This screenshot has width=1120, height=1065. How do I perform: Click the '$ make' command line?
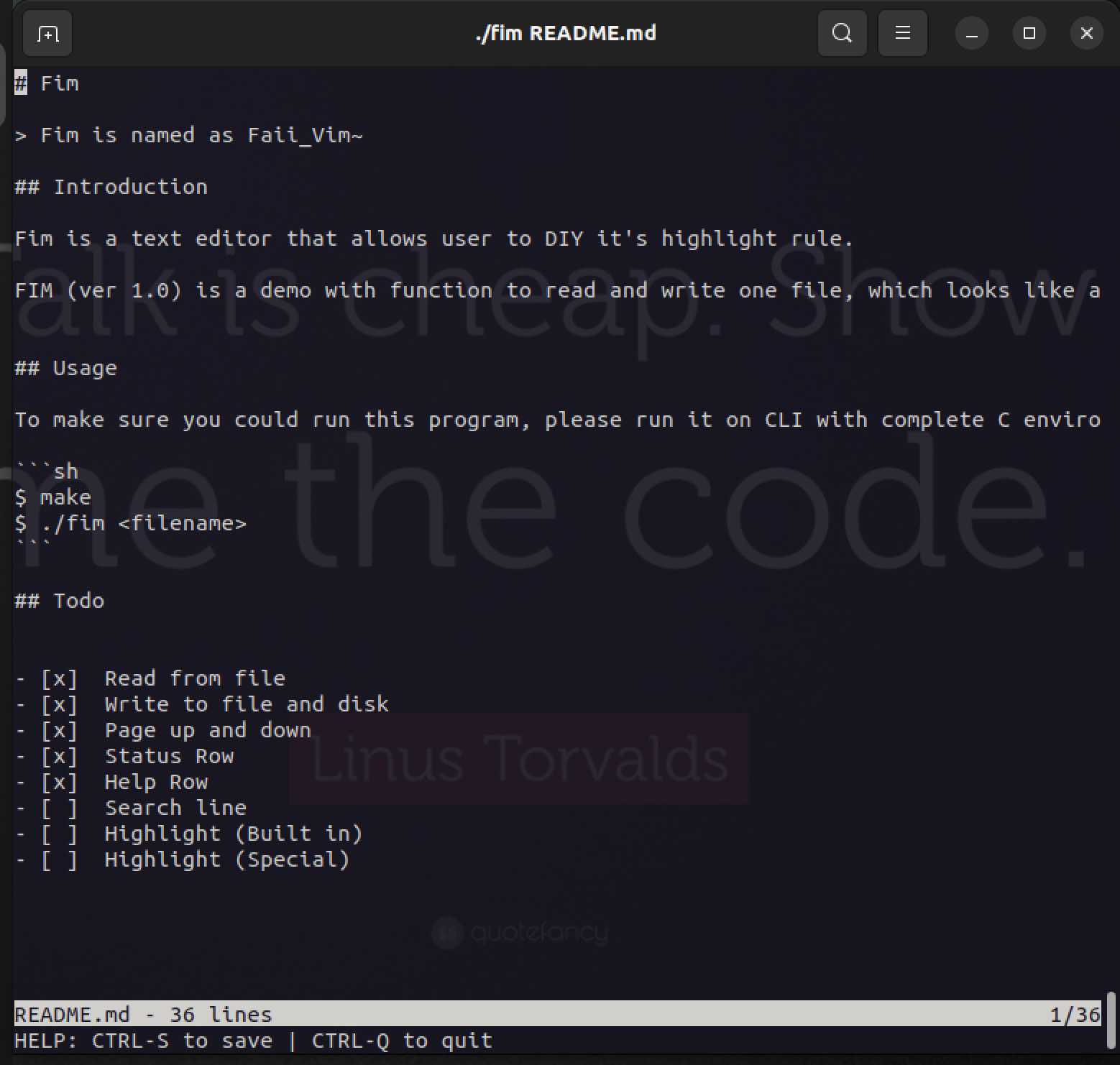[x=53, y=497]
